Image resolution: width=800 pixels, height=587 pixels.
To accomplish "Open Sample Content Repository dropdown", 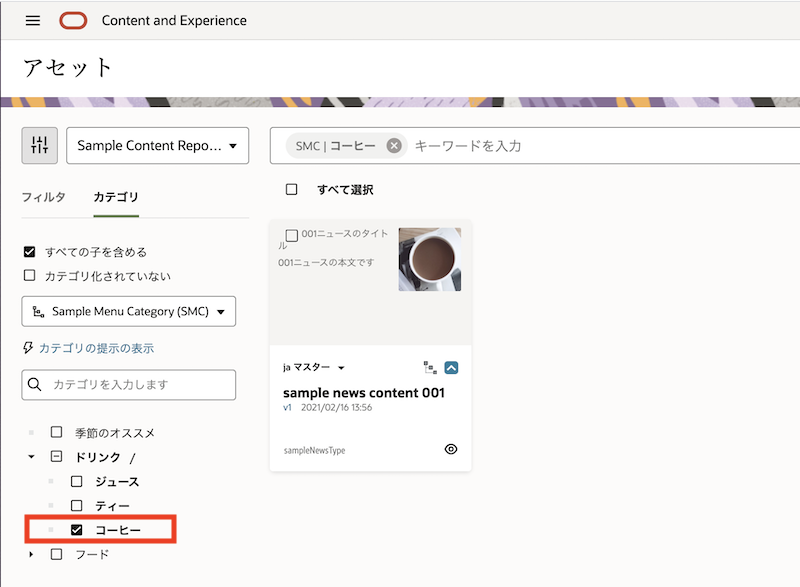I will click(157, 146).
